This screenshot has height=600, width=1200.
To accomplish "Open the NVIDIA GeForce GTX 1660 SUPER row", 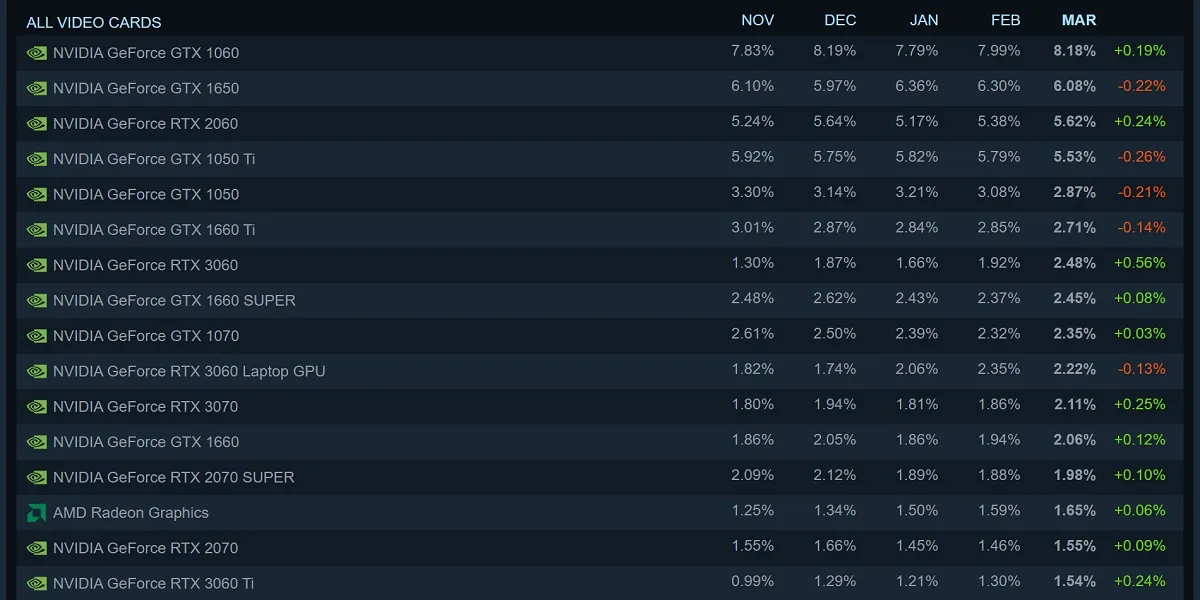I will 599,300.
